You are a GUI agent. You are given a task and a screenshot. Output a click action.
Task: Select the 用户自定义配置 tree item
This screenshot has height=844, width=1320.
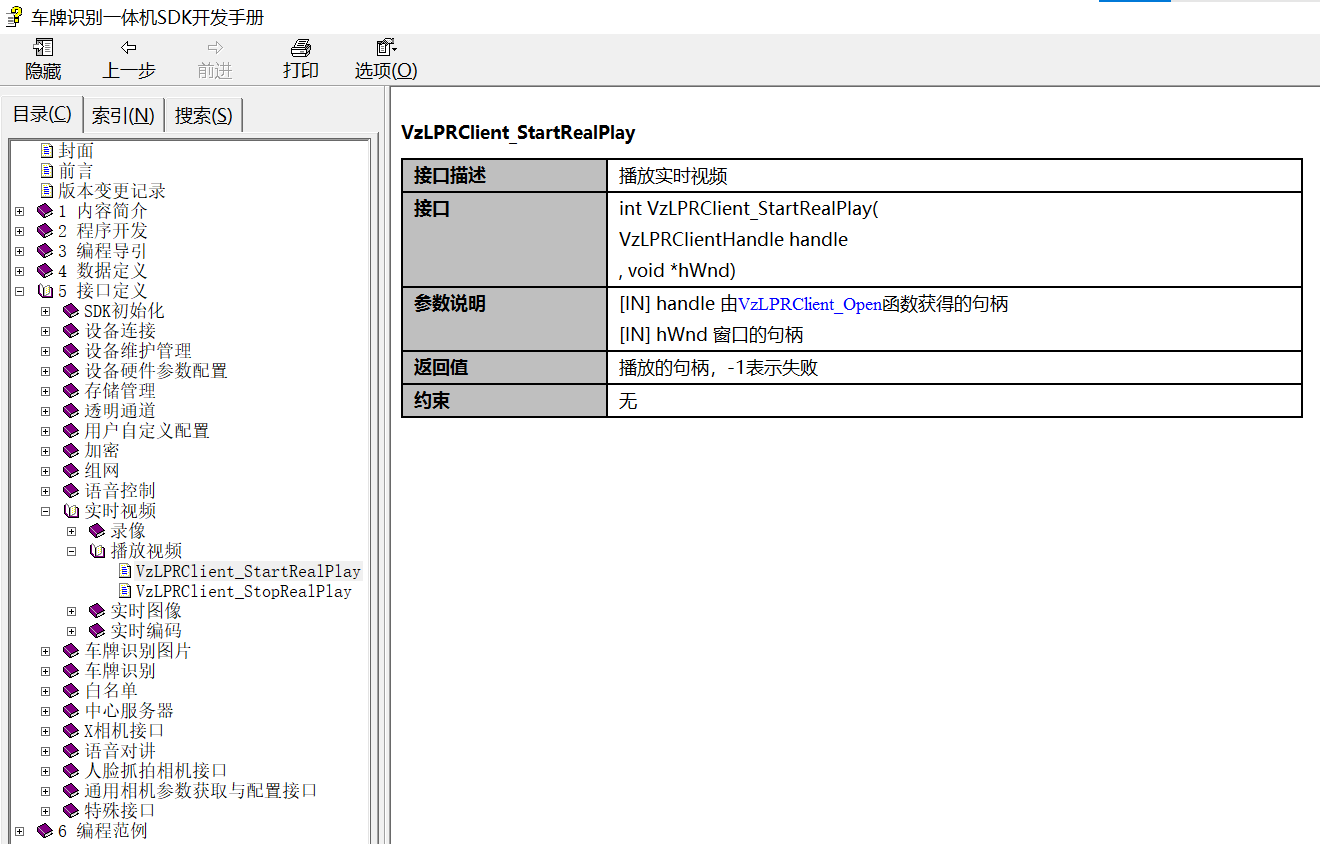[x=147, y=431]
